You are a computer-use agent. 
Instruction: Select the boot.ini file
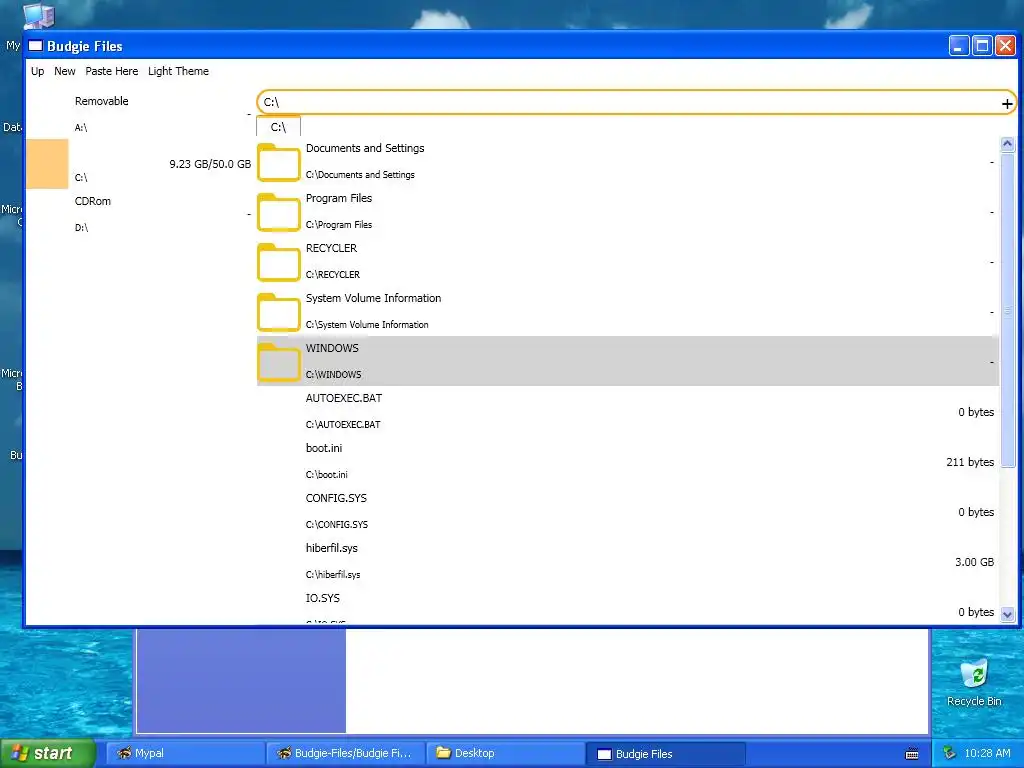point(627,462)
